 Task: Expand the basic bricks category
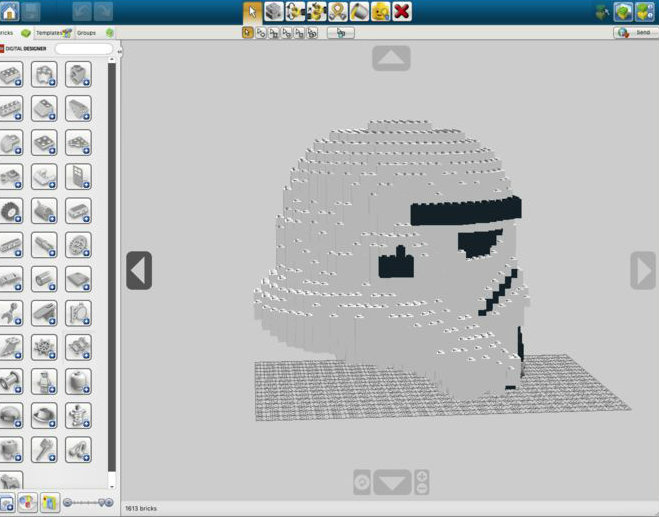click(x=10, y=74)
